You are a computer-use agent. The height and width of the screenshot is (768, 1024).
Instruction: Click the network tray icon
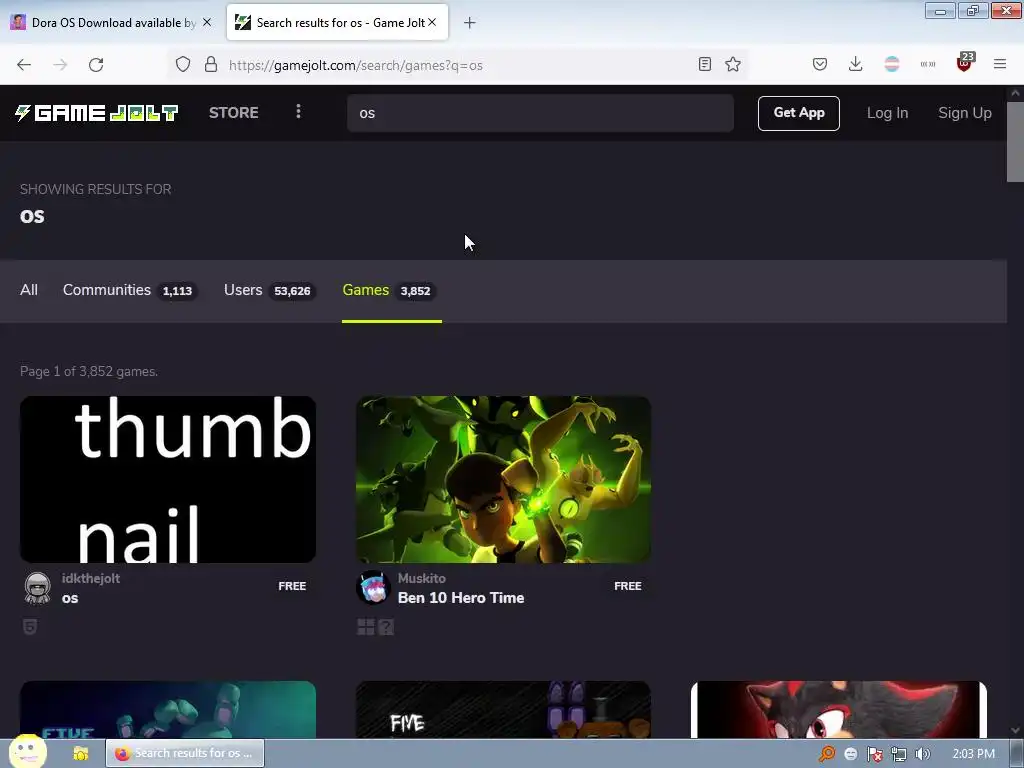pos(899,754)
